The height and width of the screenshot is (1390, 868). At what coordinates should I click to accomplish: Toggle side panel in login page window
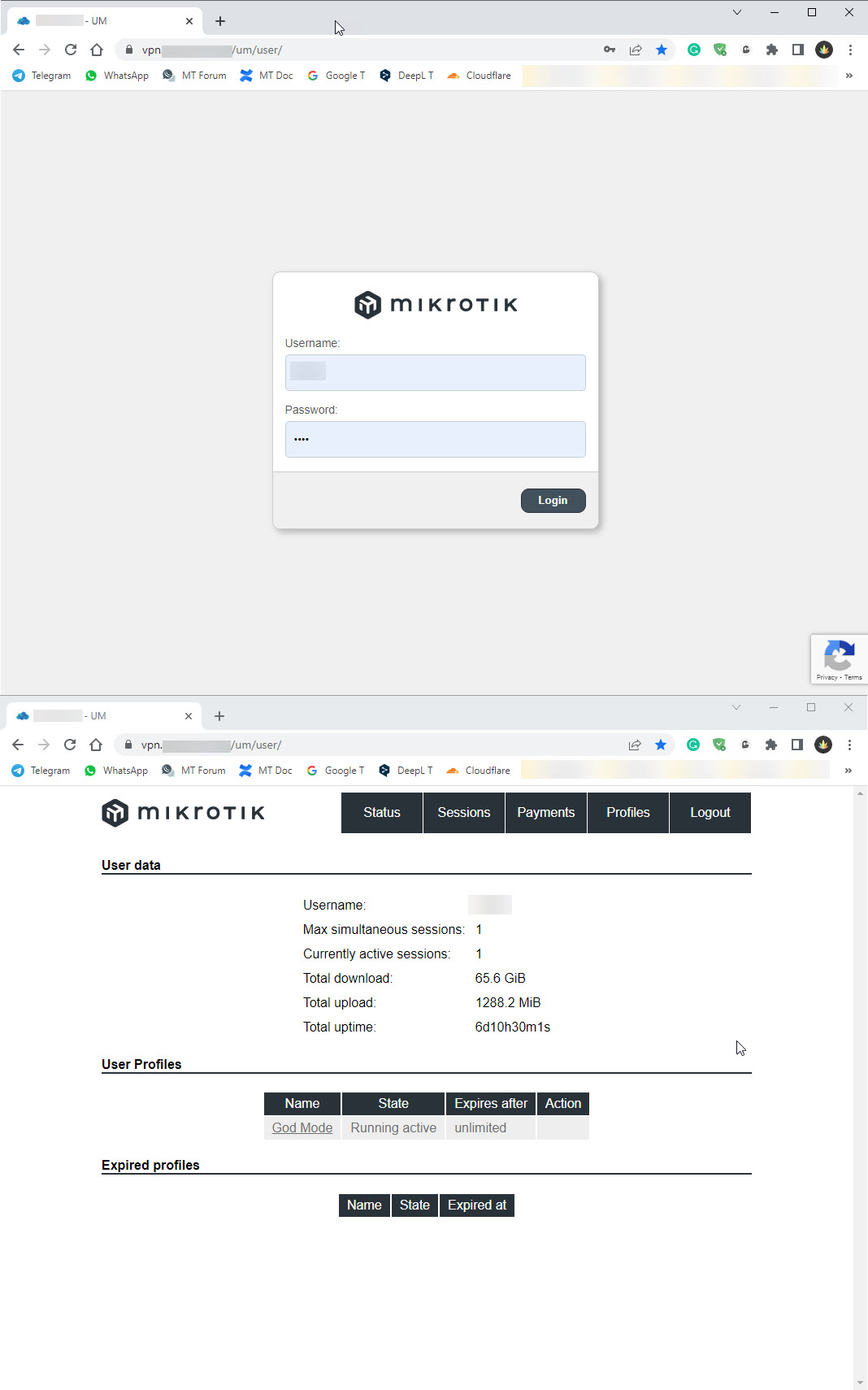point(798,50)
